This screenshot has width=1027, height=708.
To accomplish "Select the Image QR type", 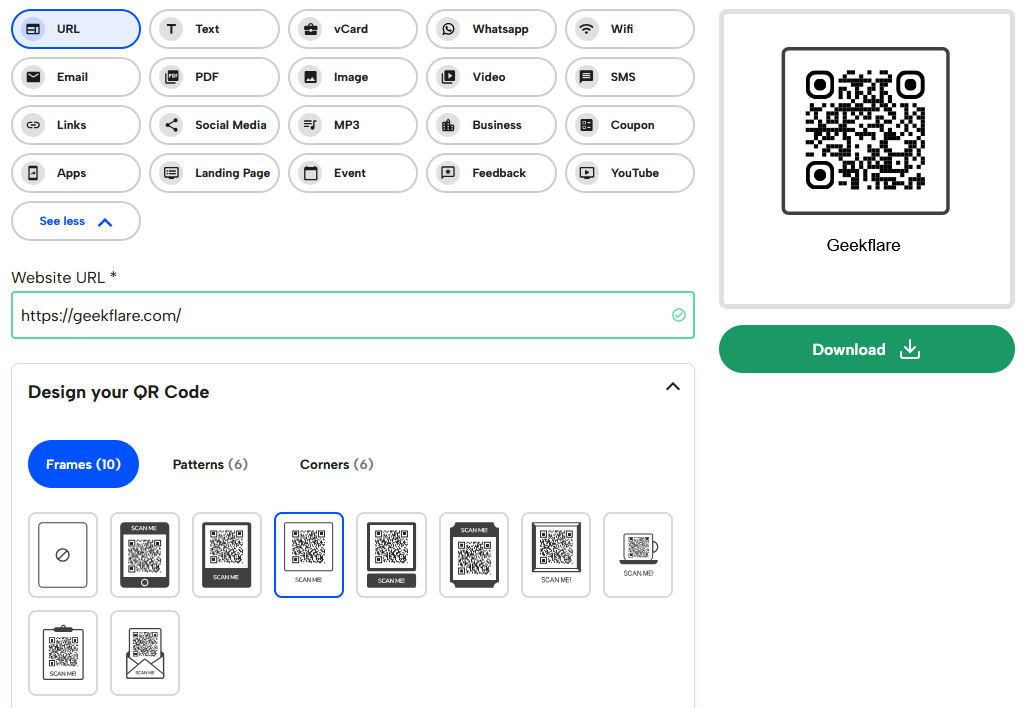I will (x=353, y=77).
